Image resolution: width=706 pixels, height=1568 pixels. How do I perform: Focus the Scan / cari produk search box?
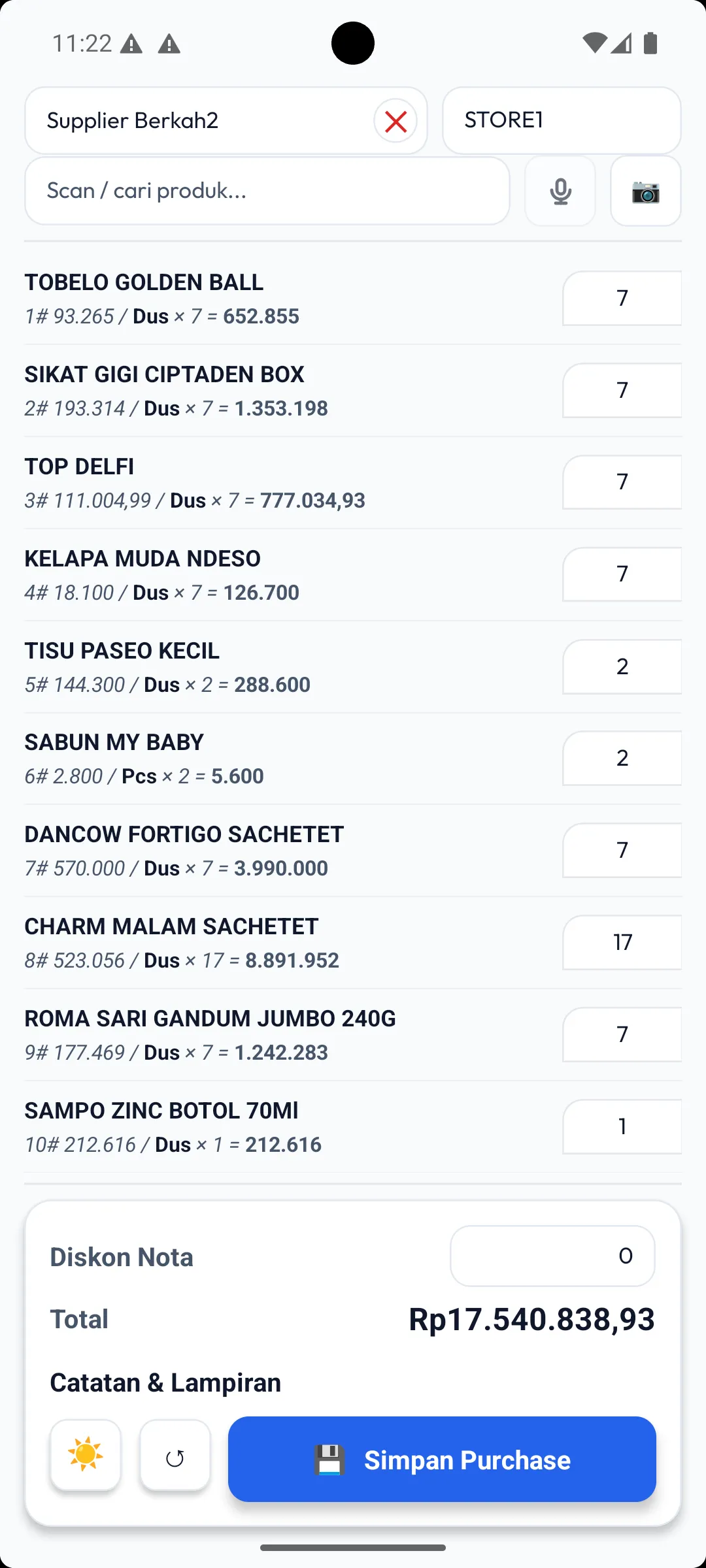pyautogui.click(x=267, y=191)
